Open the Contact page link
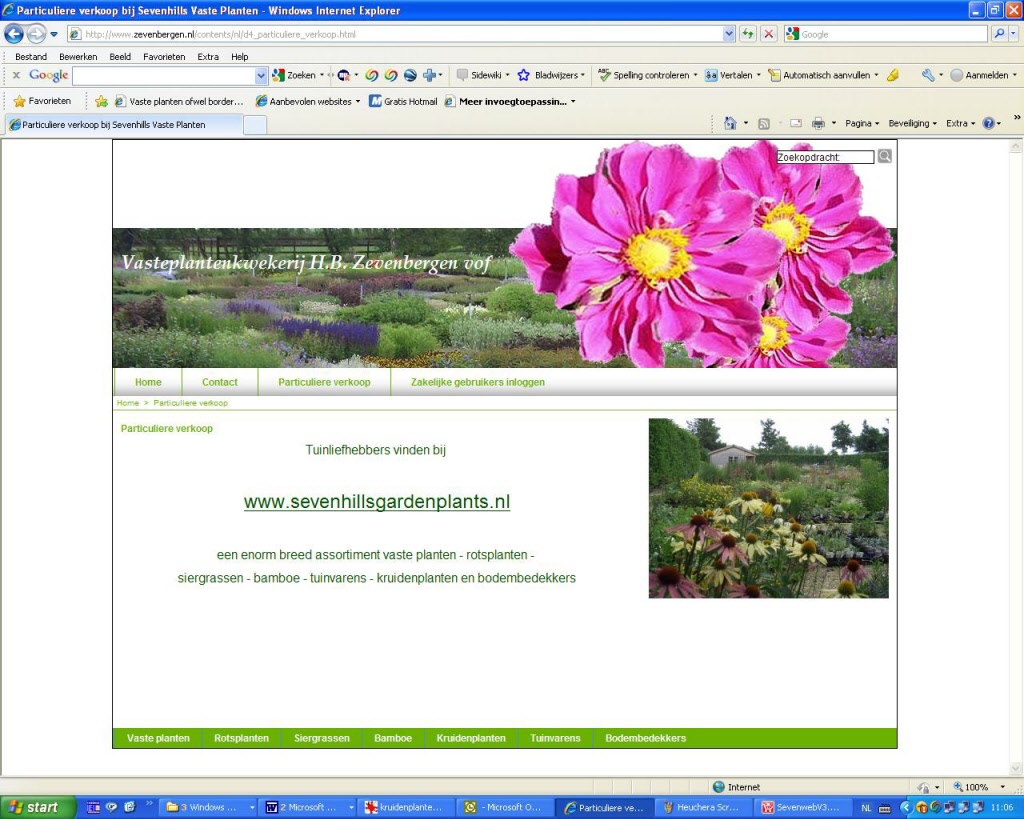1024x819 pixels. coord(219,382)
